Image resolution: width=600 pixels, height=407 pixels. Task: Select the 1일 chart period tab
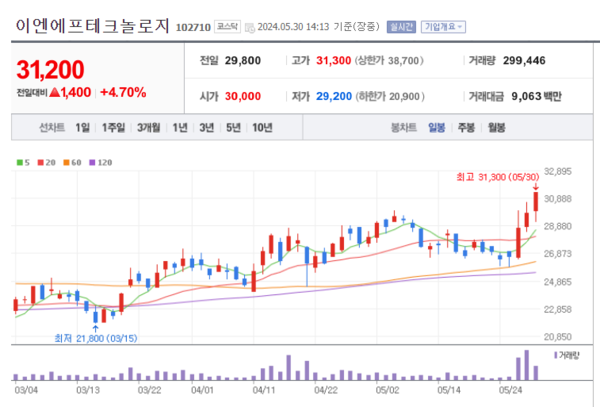(83, 128)
